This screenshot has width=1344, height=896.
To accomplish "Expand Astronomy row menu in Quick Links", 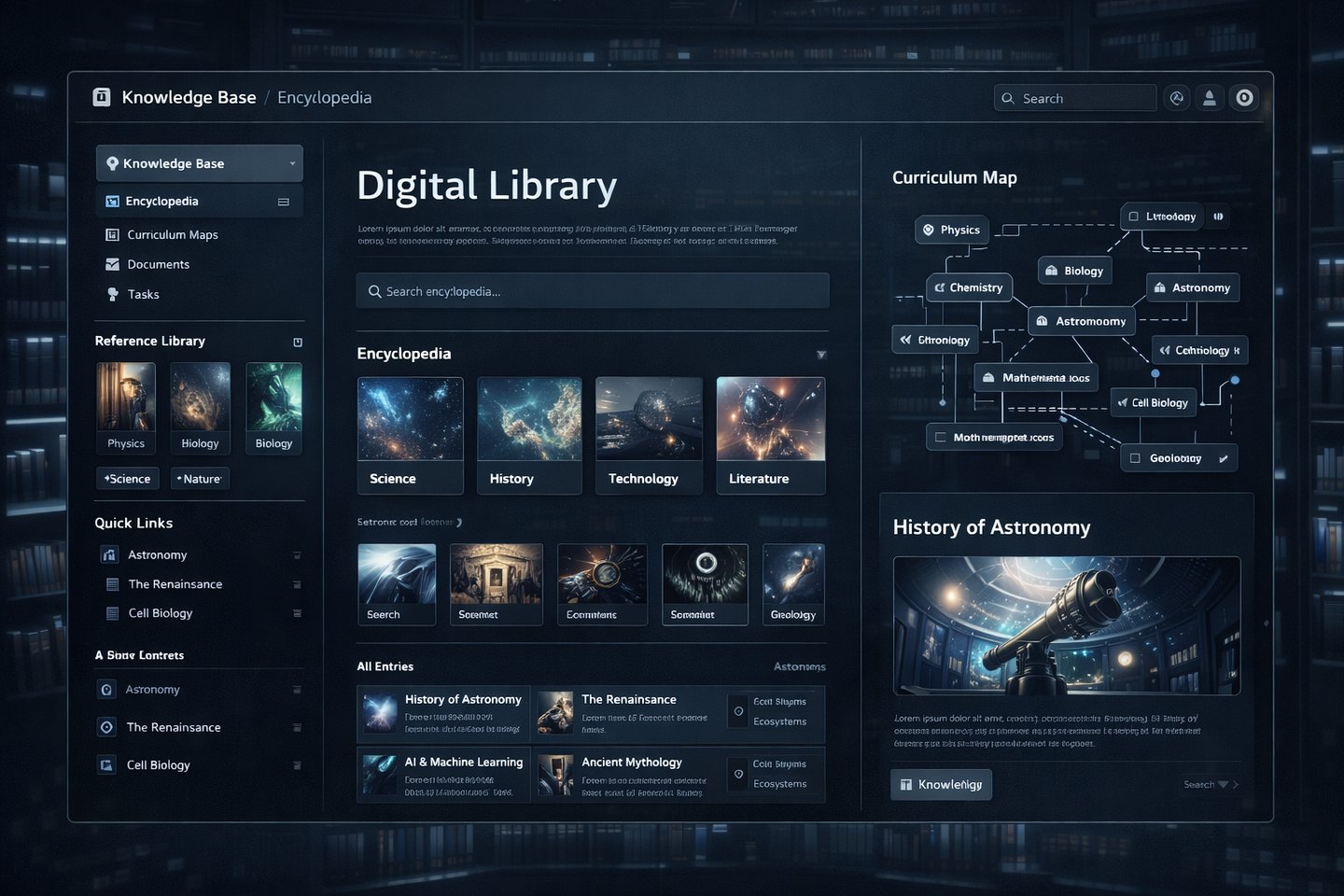I will click(x=297, y=555).
